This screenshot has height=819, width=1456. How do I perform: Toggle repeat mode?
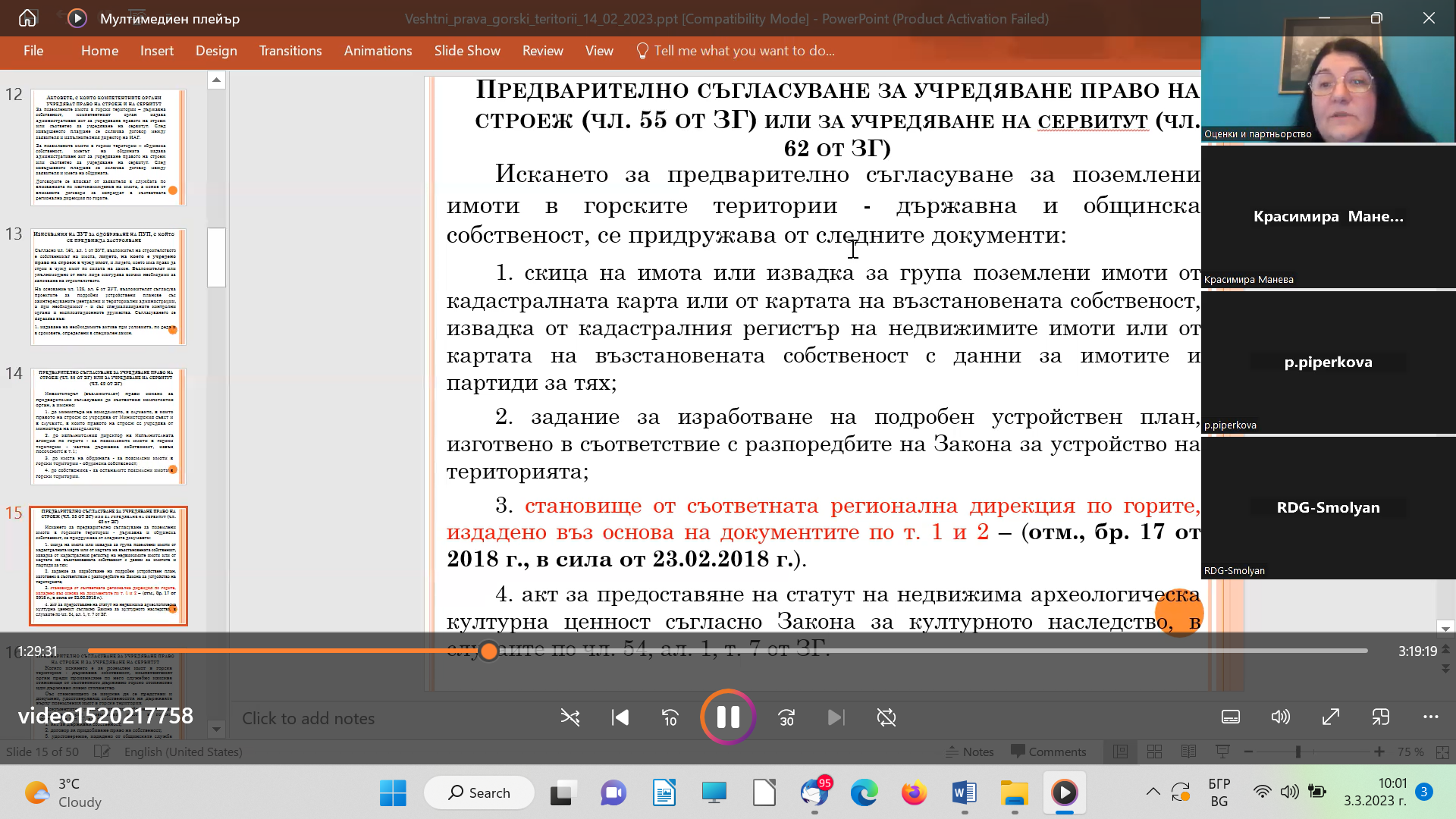click(886, 717)
